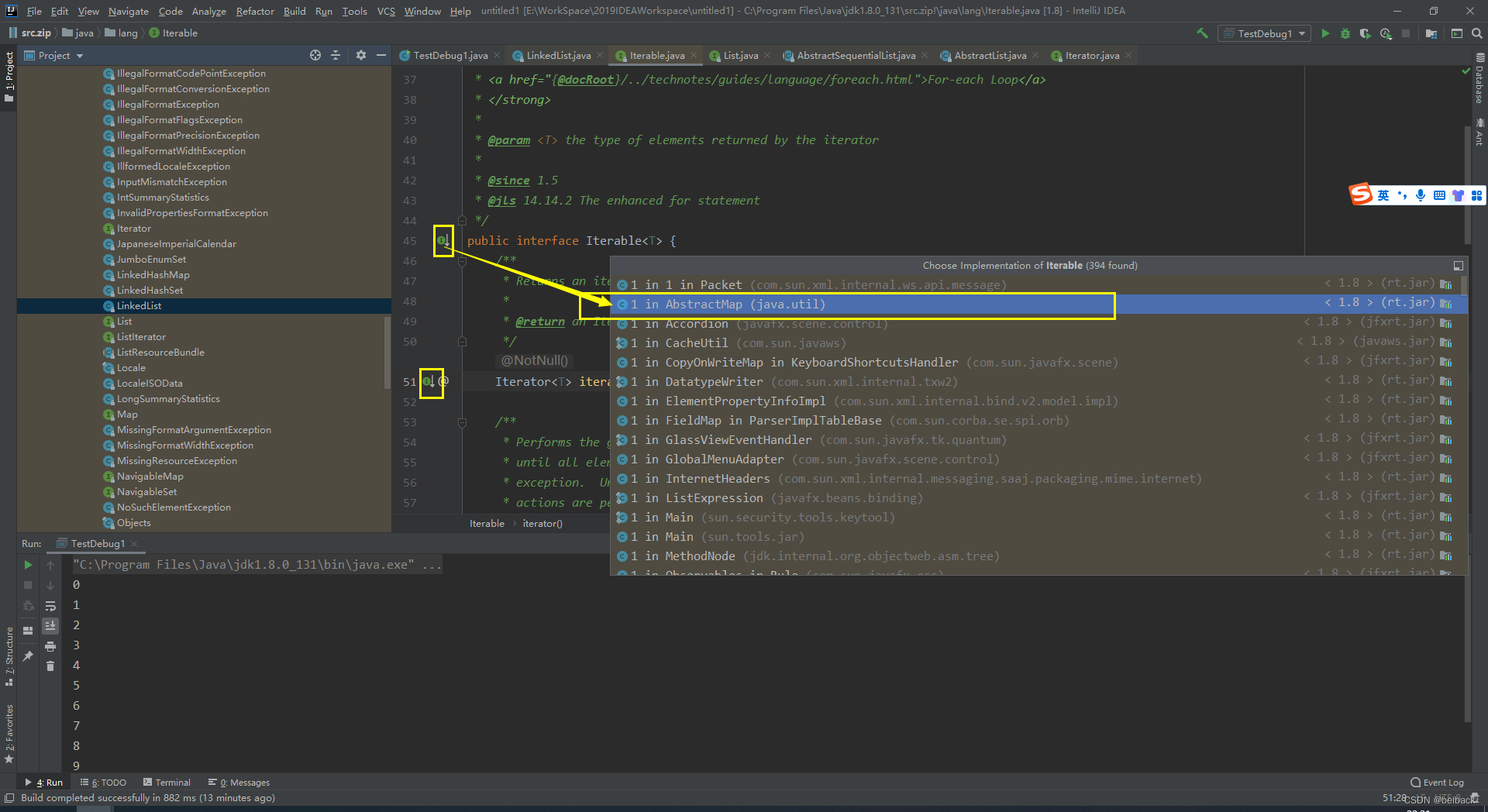Open the Project panel gear settings
This screenshot has width=1488, height=812.
361,55
